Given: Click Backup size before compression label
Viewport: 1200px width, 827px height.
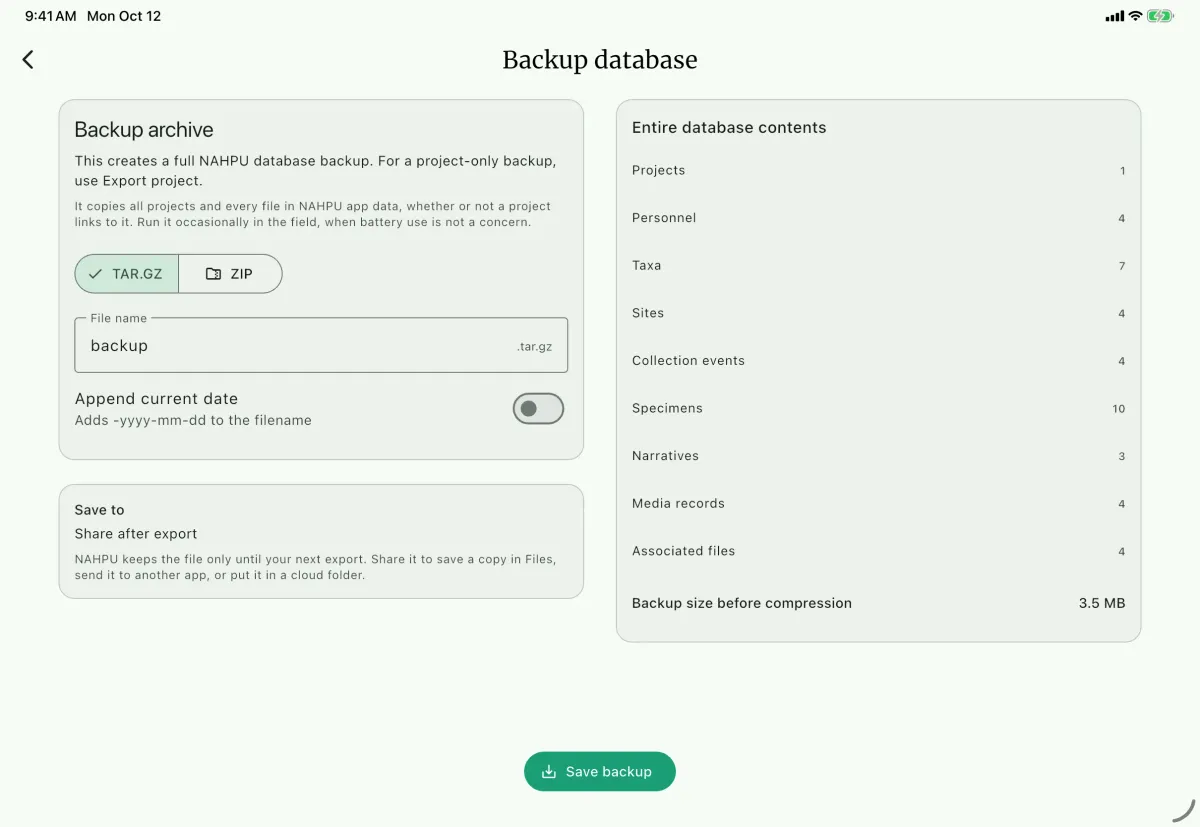Looking at the screenshot, I should pyautogui.click(x=742, y=603).
